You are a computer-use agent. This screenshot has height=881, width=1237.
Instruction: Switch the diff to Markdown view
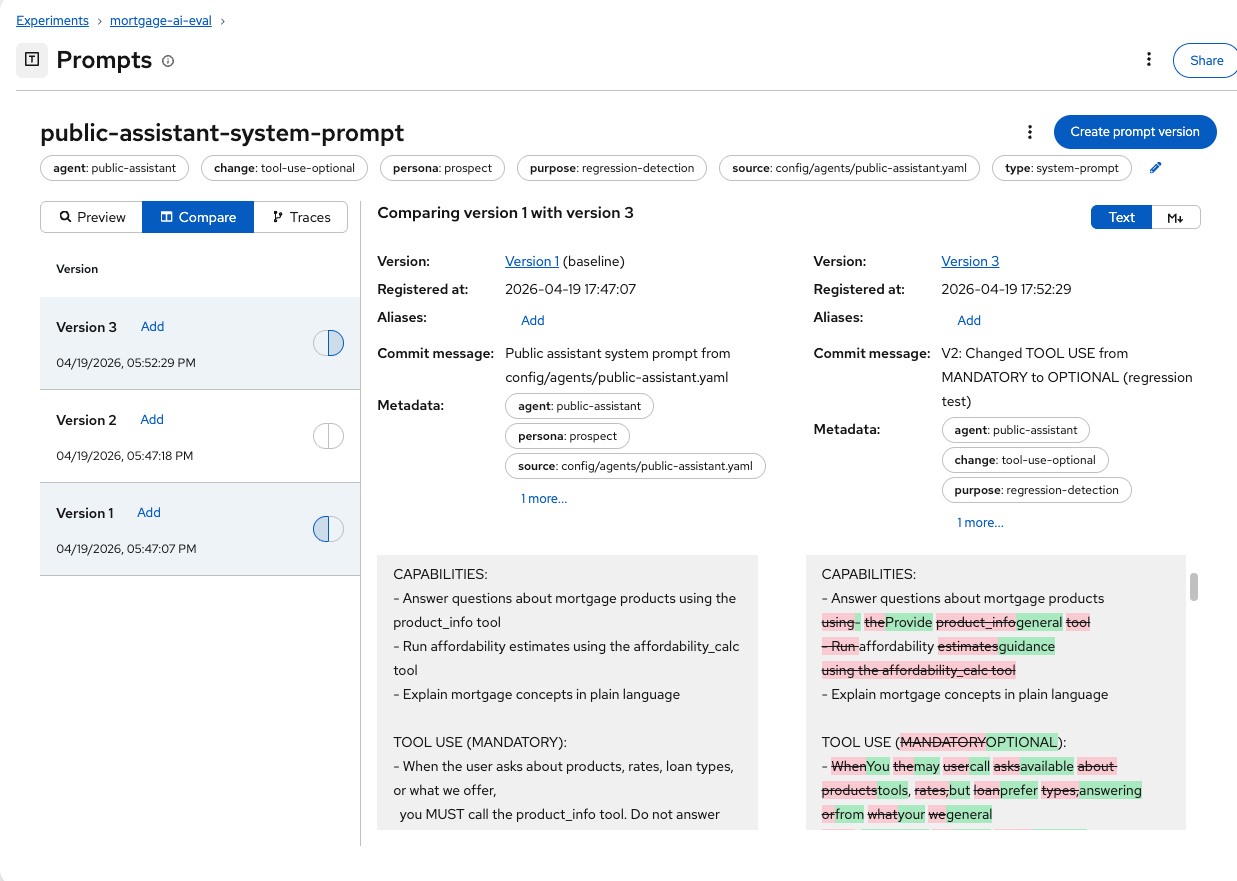click(1176, 217)
